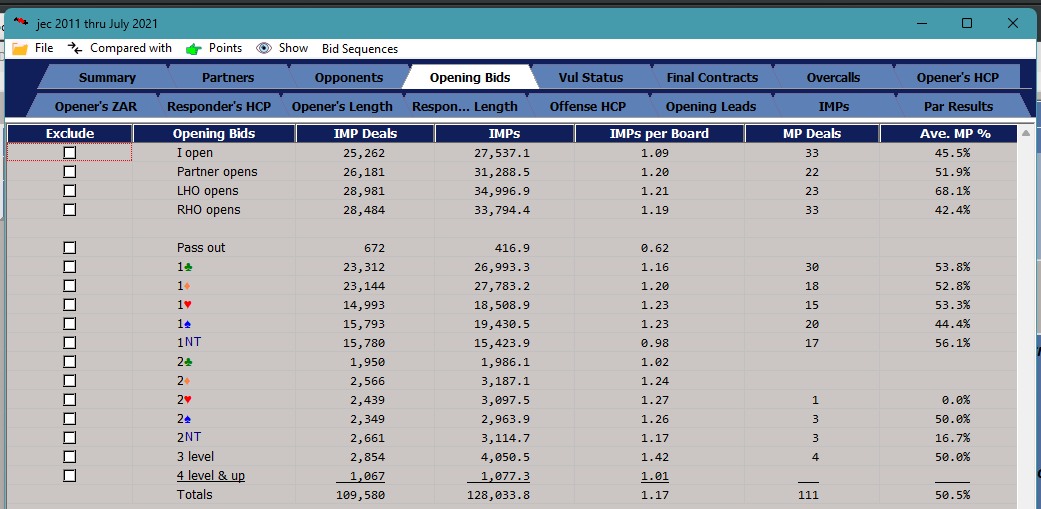Maximize the window
The width and height of the screenshot is (1041, 509).
[x=967, y=23]
